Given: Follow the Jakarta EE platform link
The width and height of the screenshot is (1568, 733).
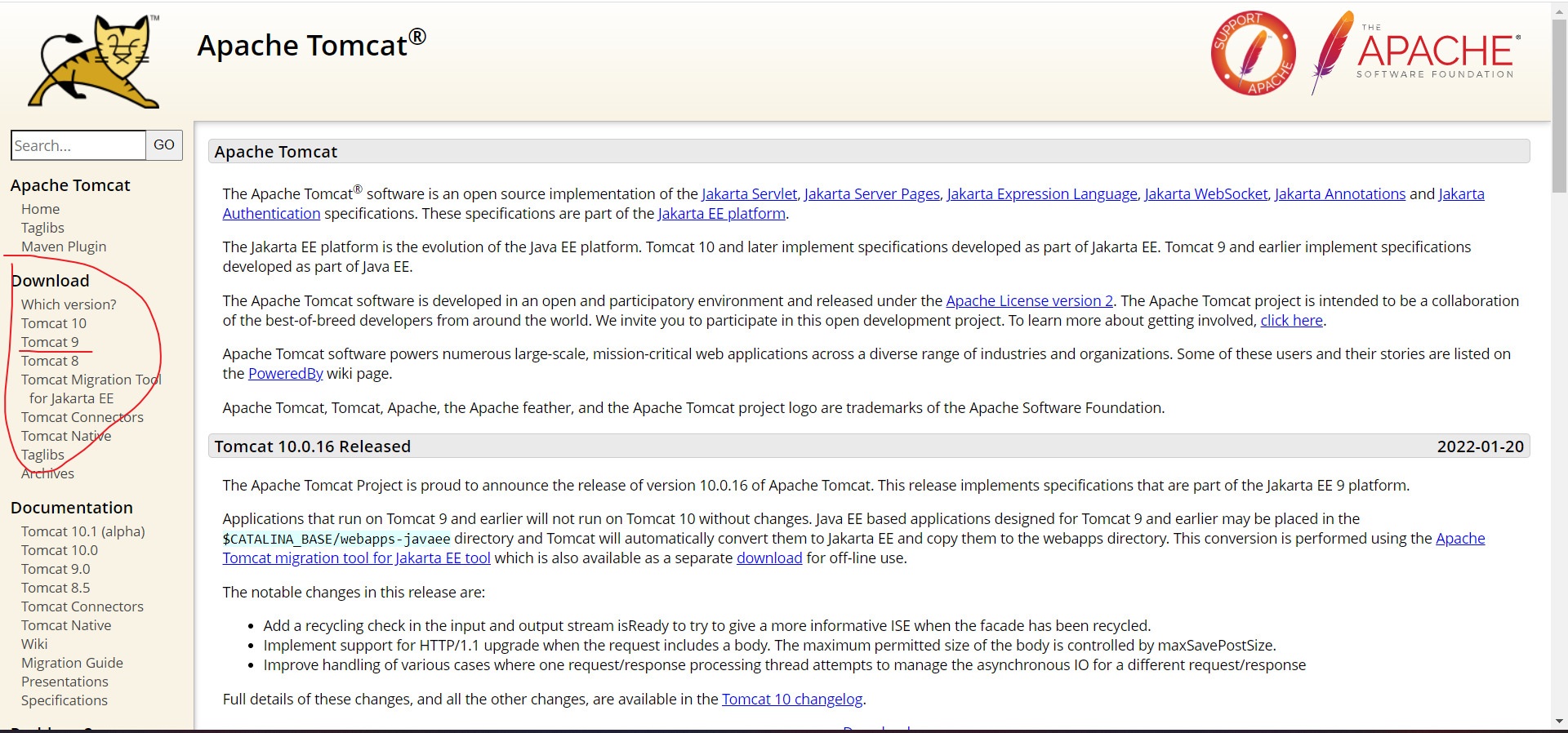Looking at the screenshot, I should [722, 214].
